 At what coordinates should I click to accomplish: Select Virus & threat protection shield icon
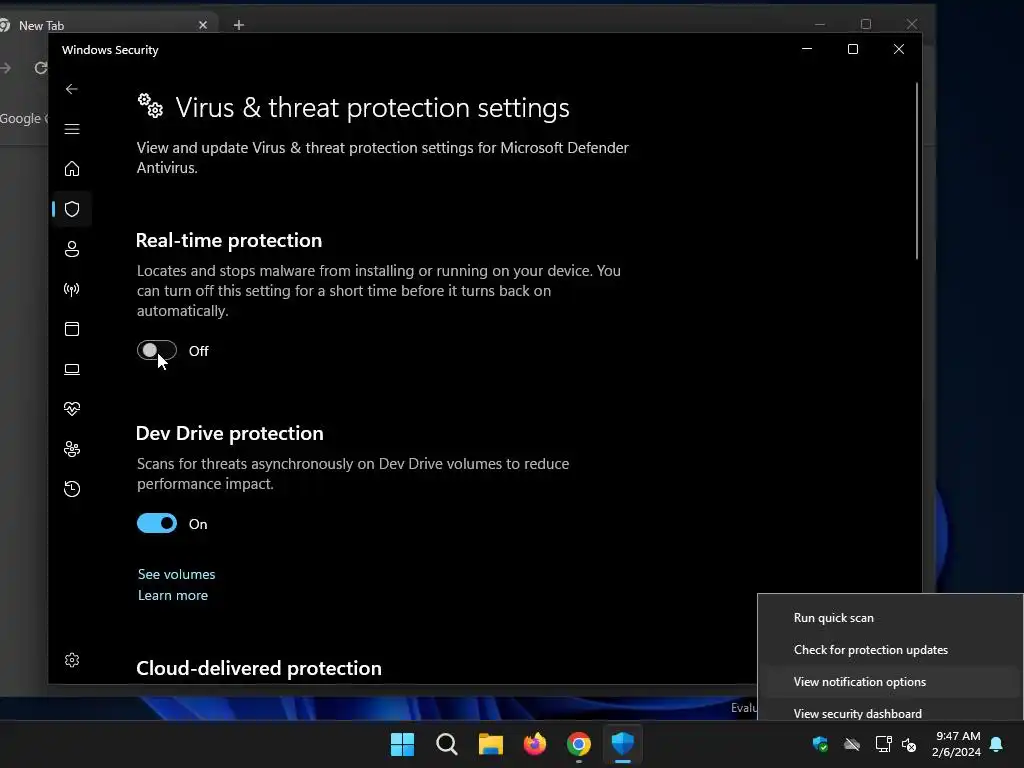tap(72, 209)
